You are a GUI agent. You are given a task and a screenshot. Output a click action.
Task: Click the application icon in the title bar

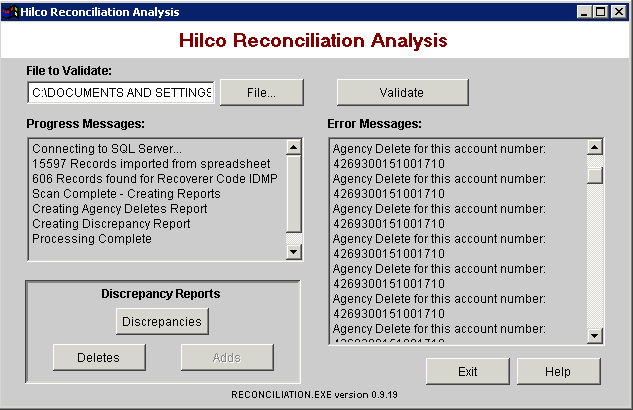[11, 12]
